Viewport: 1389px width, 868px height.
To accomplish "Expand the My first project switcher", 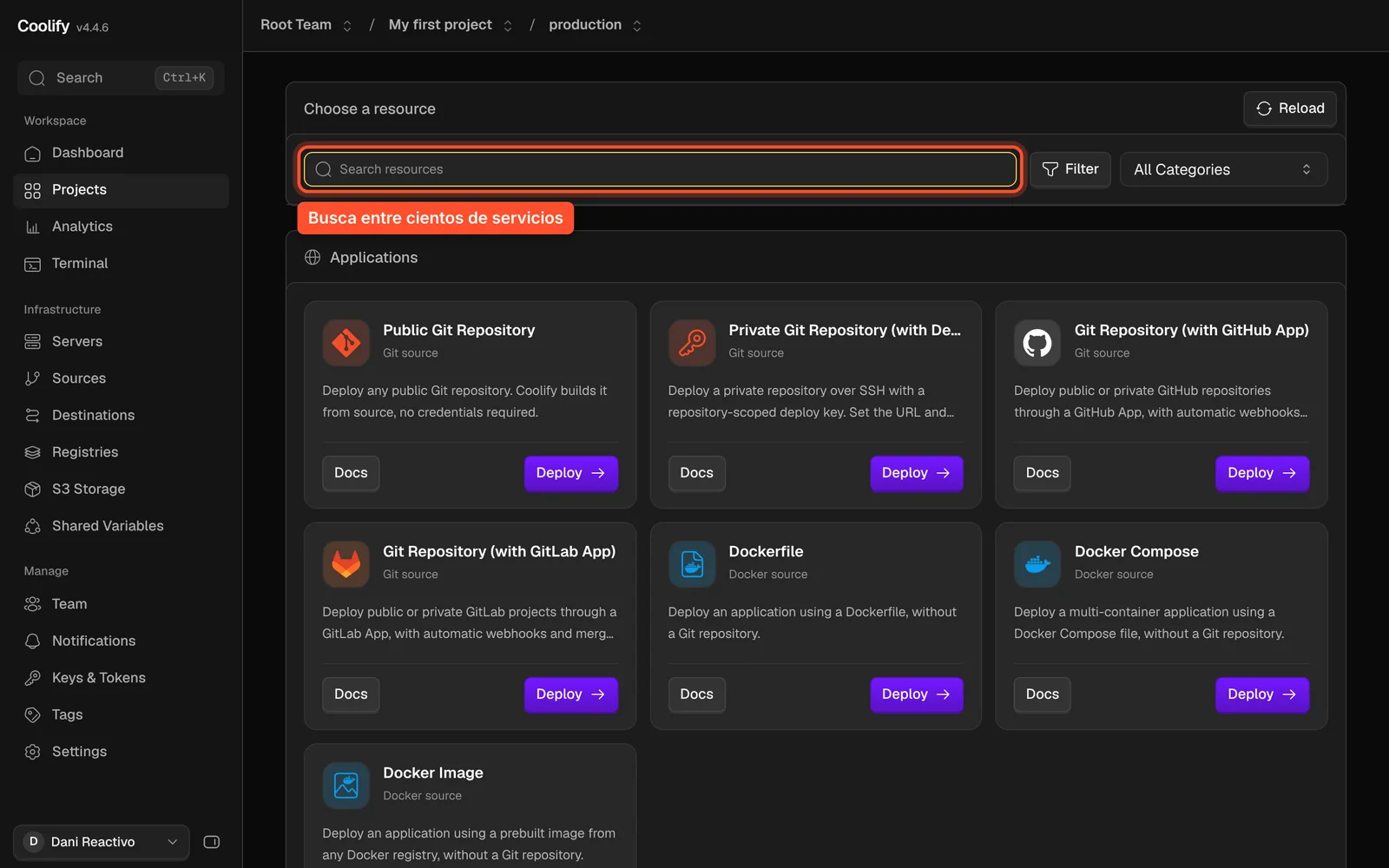I will click(508, 26).
